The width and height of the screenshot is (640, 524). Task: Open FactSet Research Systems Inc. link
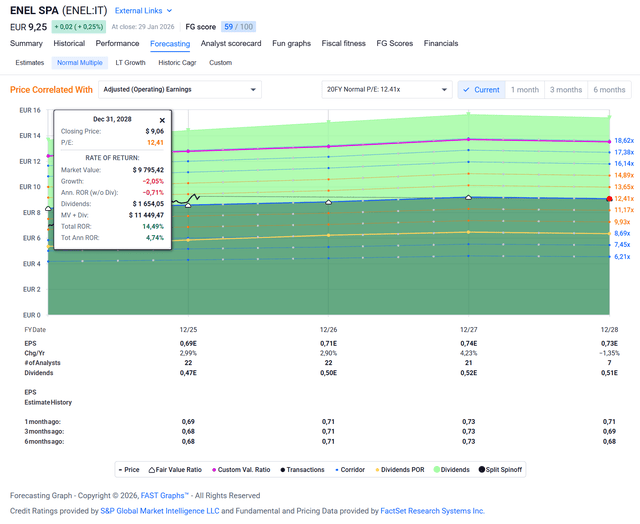point(432,511)
